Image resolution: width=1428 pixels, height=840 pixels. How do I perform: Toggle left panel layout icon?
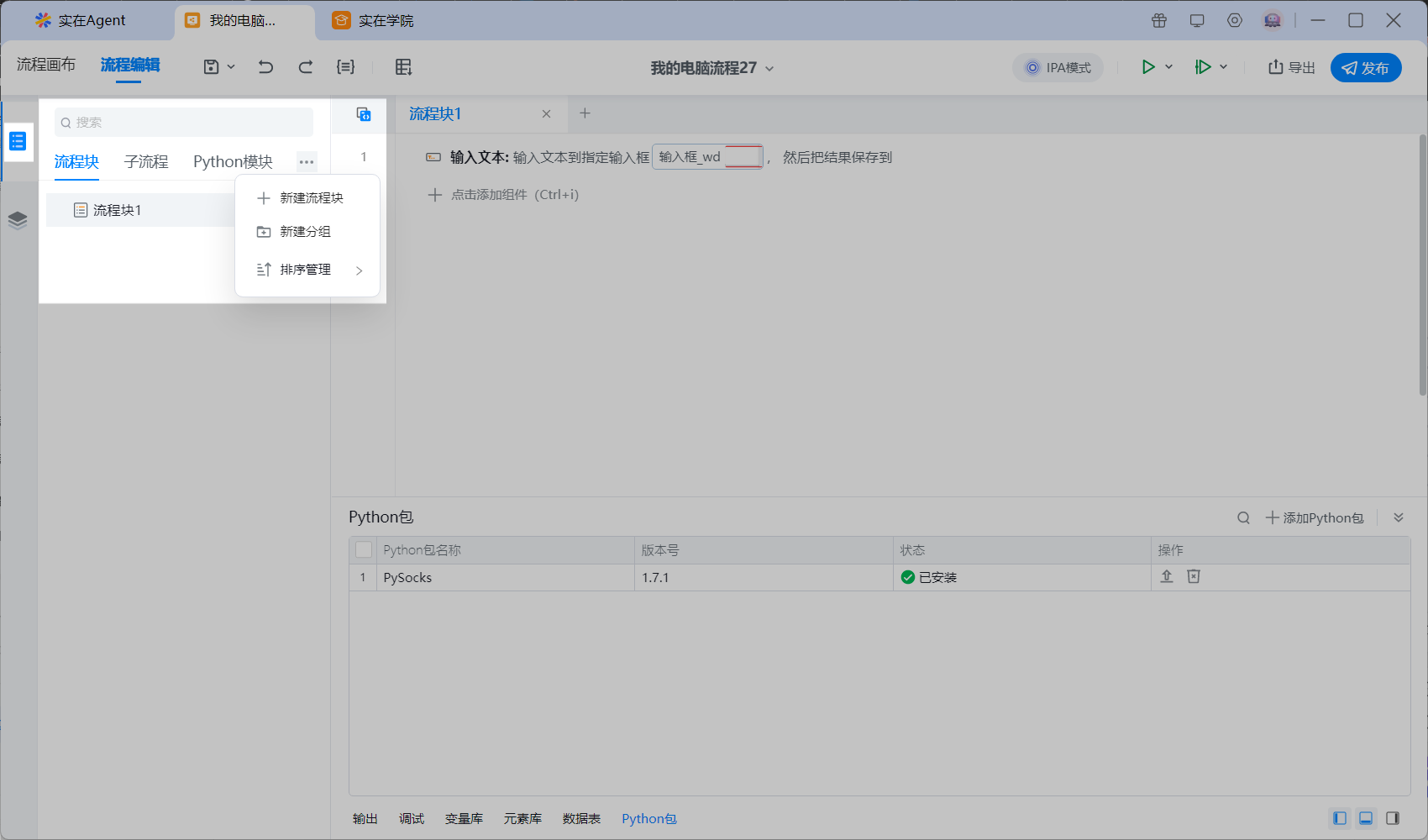click(1340, 818)
